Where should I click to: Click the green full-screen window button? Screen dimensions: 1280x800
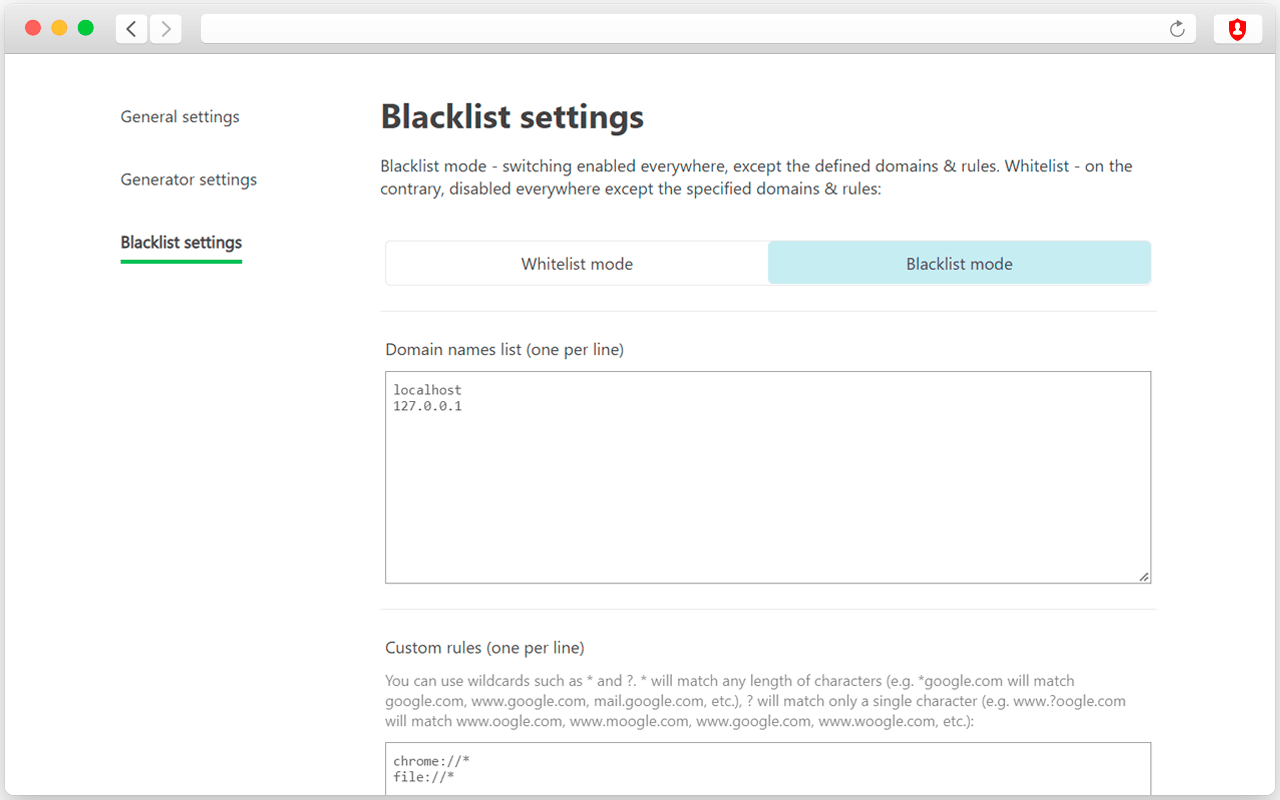85,28
